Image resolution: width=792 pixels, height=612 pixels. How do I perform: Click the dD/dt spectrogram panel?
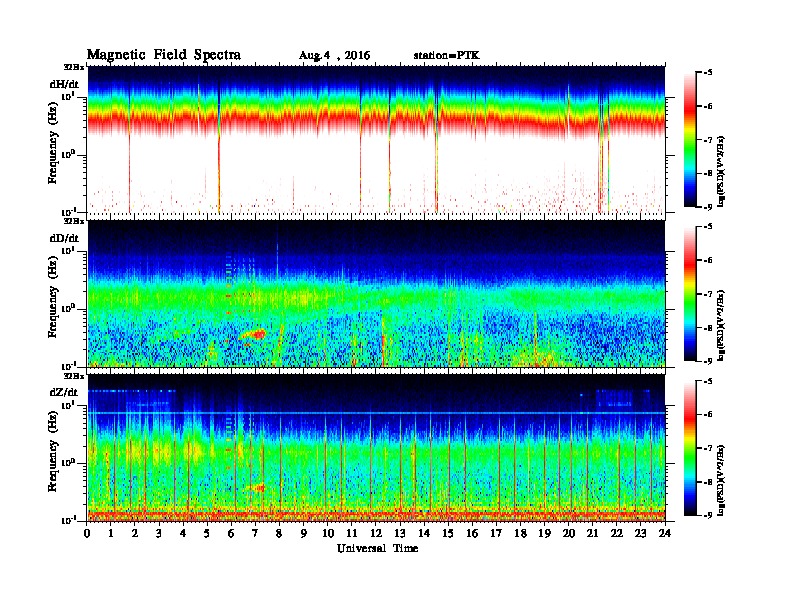[x=376, y=293]
